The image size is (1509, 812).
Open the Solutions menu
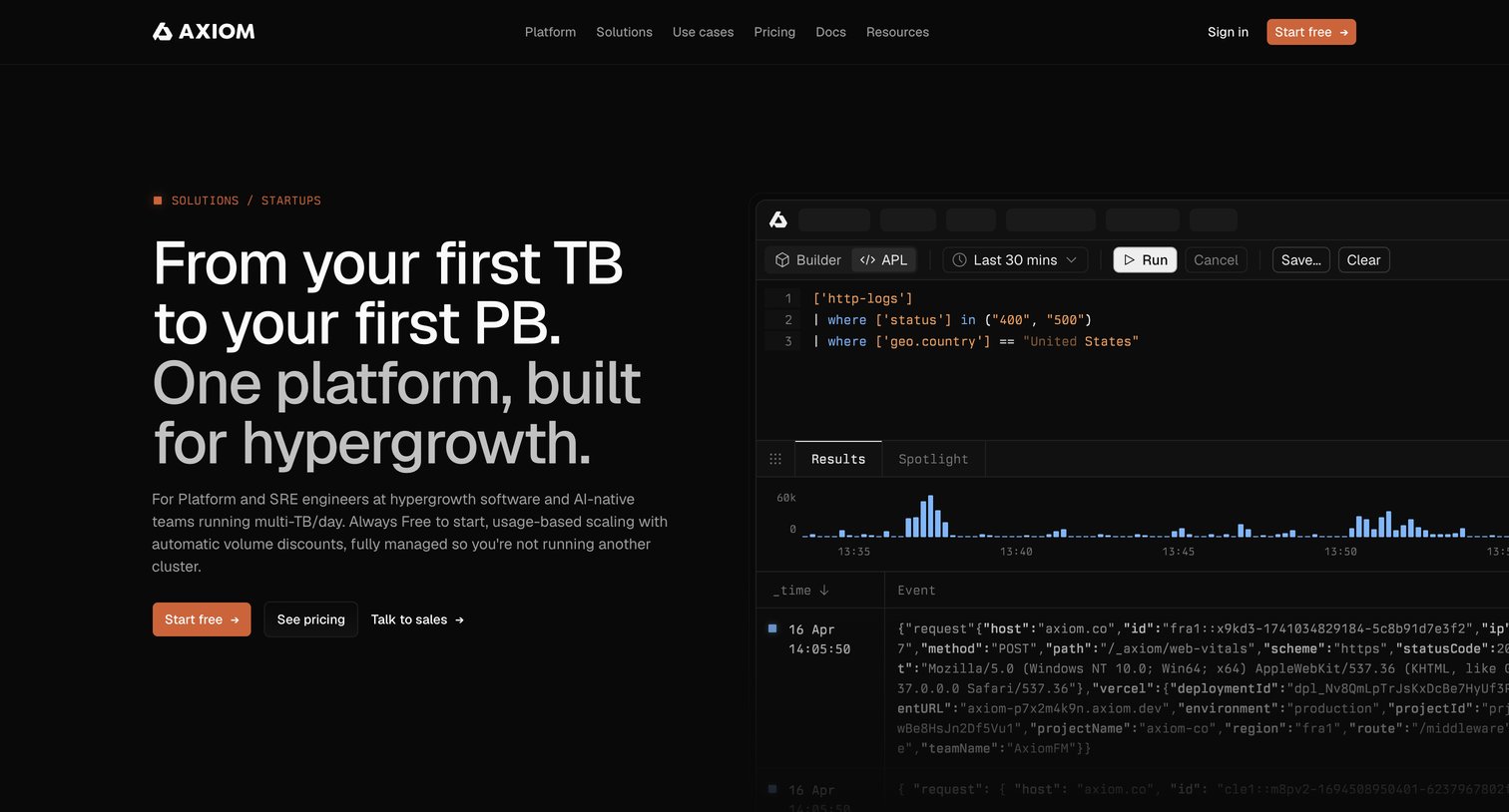(x=624, y=32)
